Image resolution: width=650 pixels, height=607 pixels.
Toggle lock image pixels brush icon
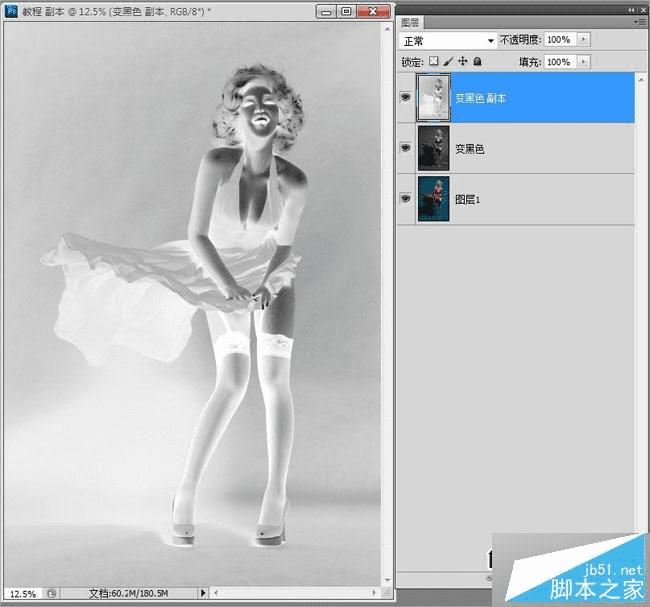[448, 61]
